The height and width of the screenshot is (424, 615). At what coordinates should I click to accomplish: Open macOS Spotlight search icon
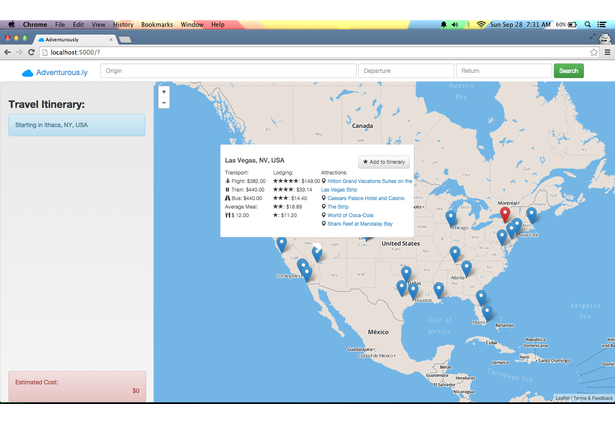tap(588, 24)
